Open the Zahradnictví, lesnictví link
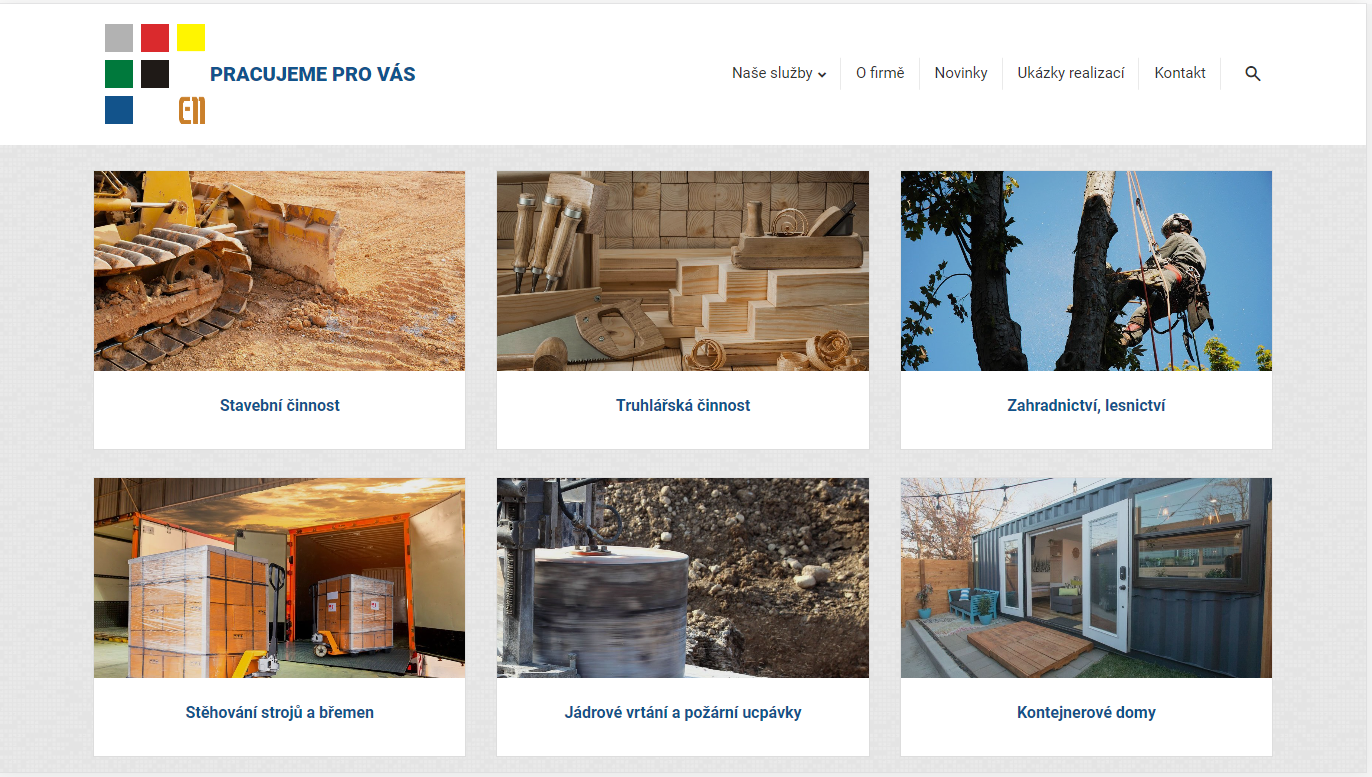The height and width of the screenshot is (777, 1372). click(x=1086, y=406)
